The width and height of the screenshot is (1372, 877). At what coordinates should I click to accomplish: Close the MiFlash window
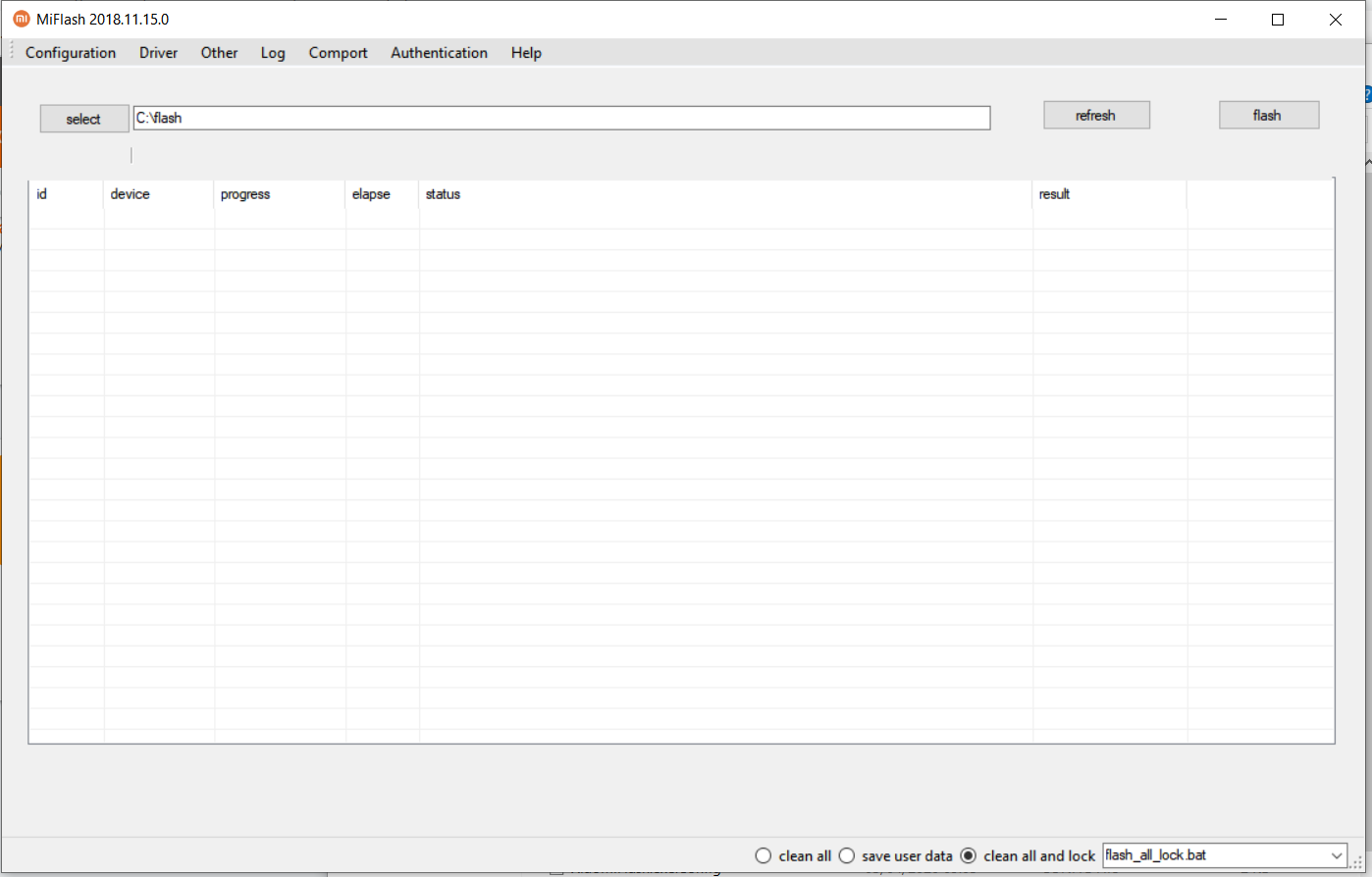click(1335, 19)
